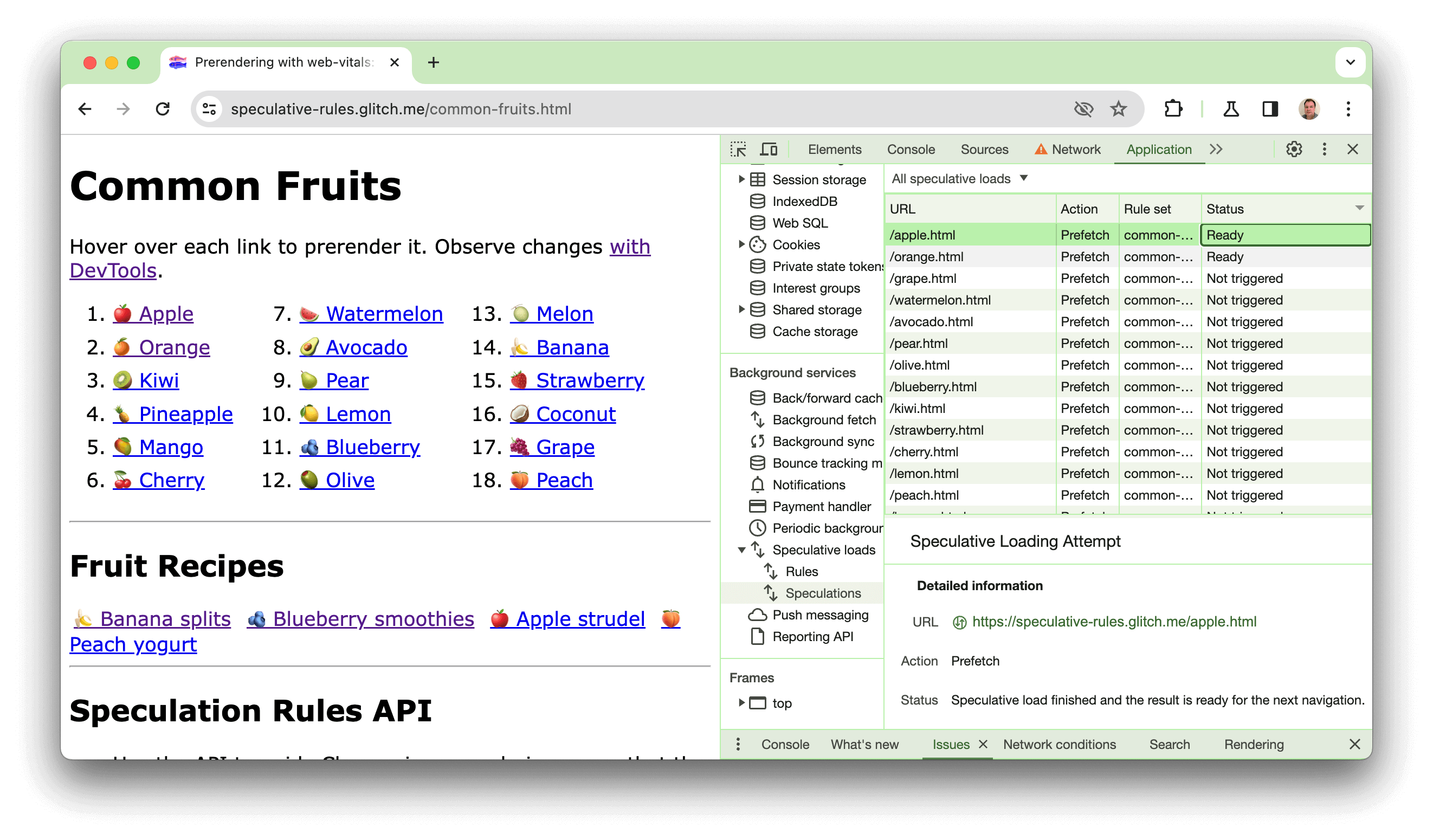The image size is (1433, 840).
Task: Click the DevTools more options icon
Action: pyautogui.click(x=1325, y=150)
